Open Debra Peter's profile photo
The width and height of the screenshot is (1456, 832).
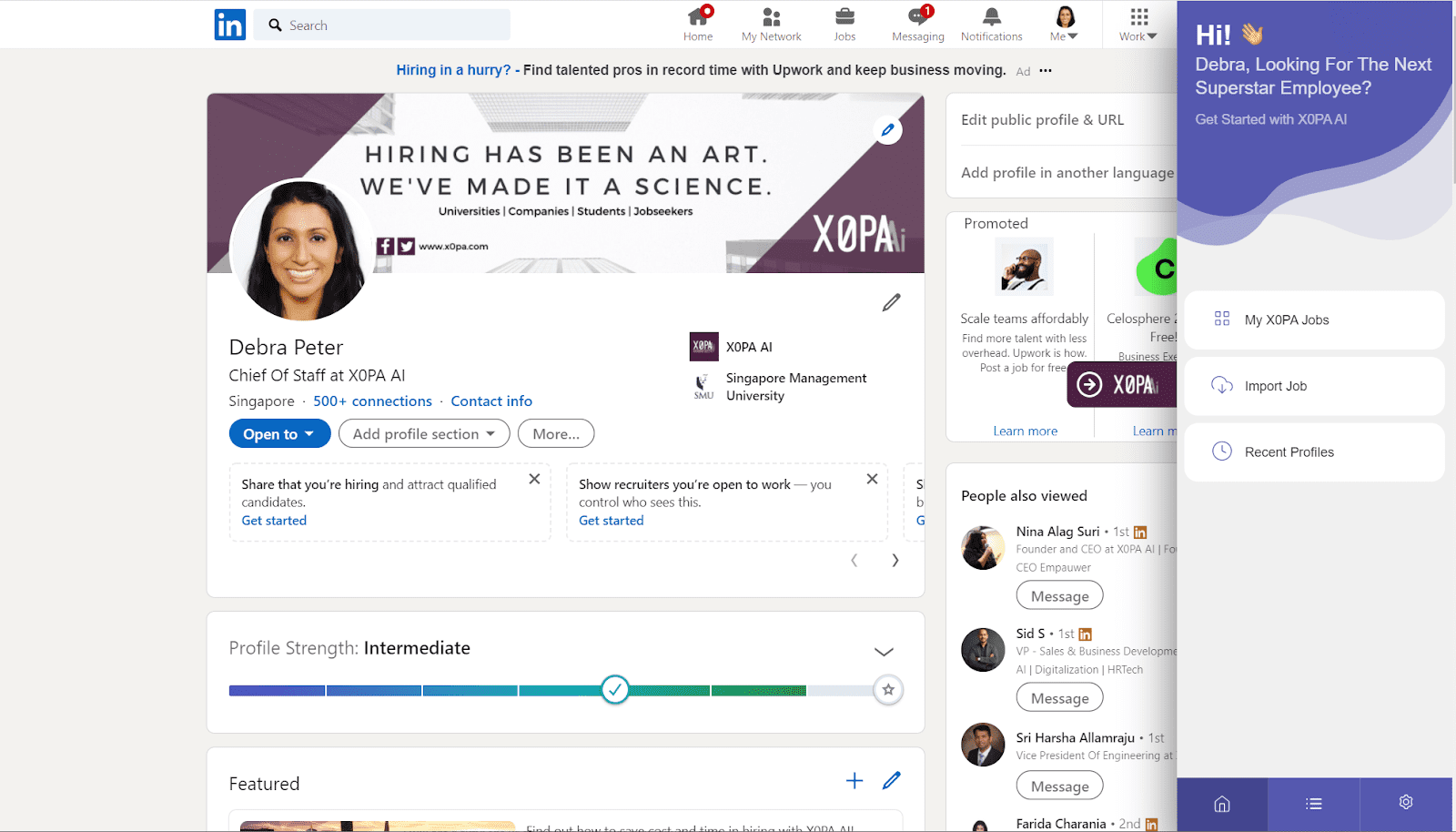pyautogui.click(x=302, y=249)
